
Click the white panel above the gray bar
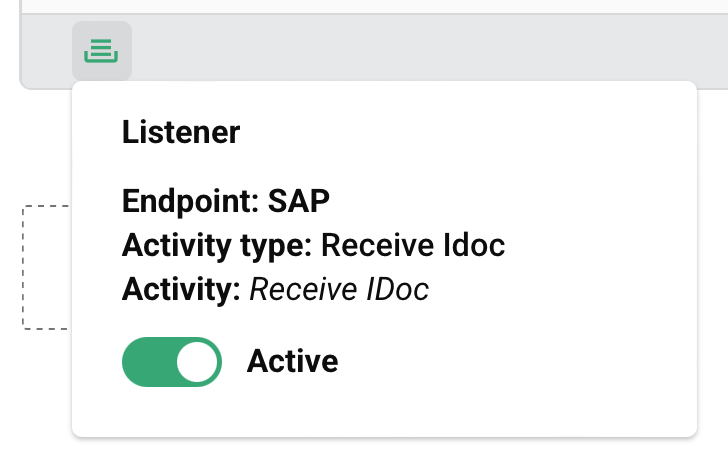(x=400, y=6)
